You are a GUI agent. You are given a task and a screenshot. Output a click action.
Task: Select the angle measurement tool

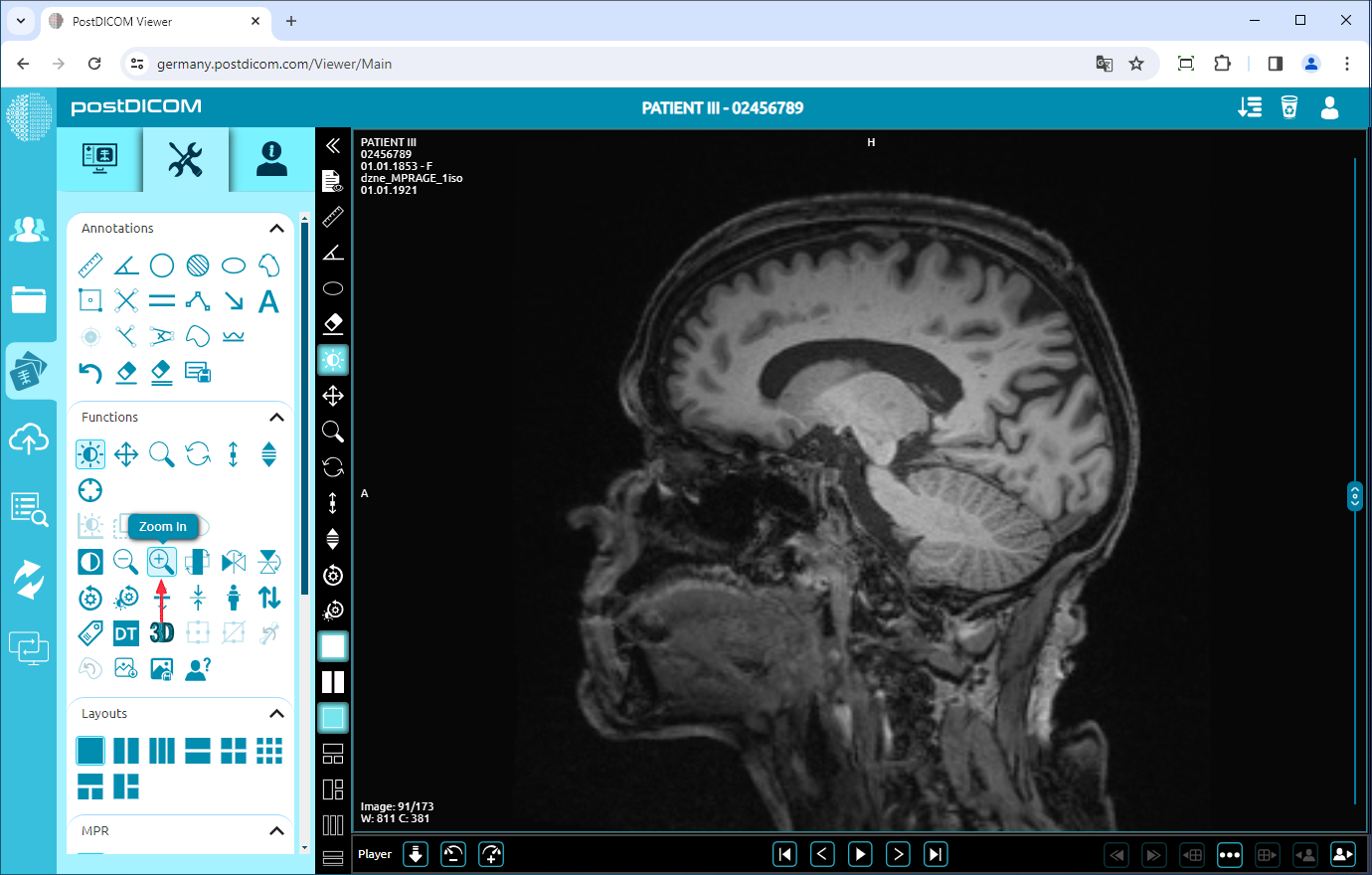click(x=126, y=264)
